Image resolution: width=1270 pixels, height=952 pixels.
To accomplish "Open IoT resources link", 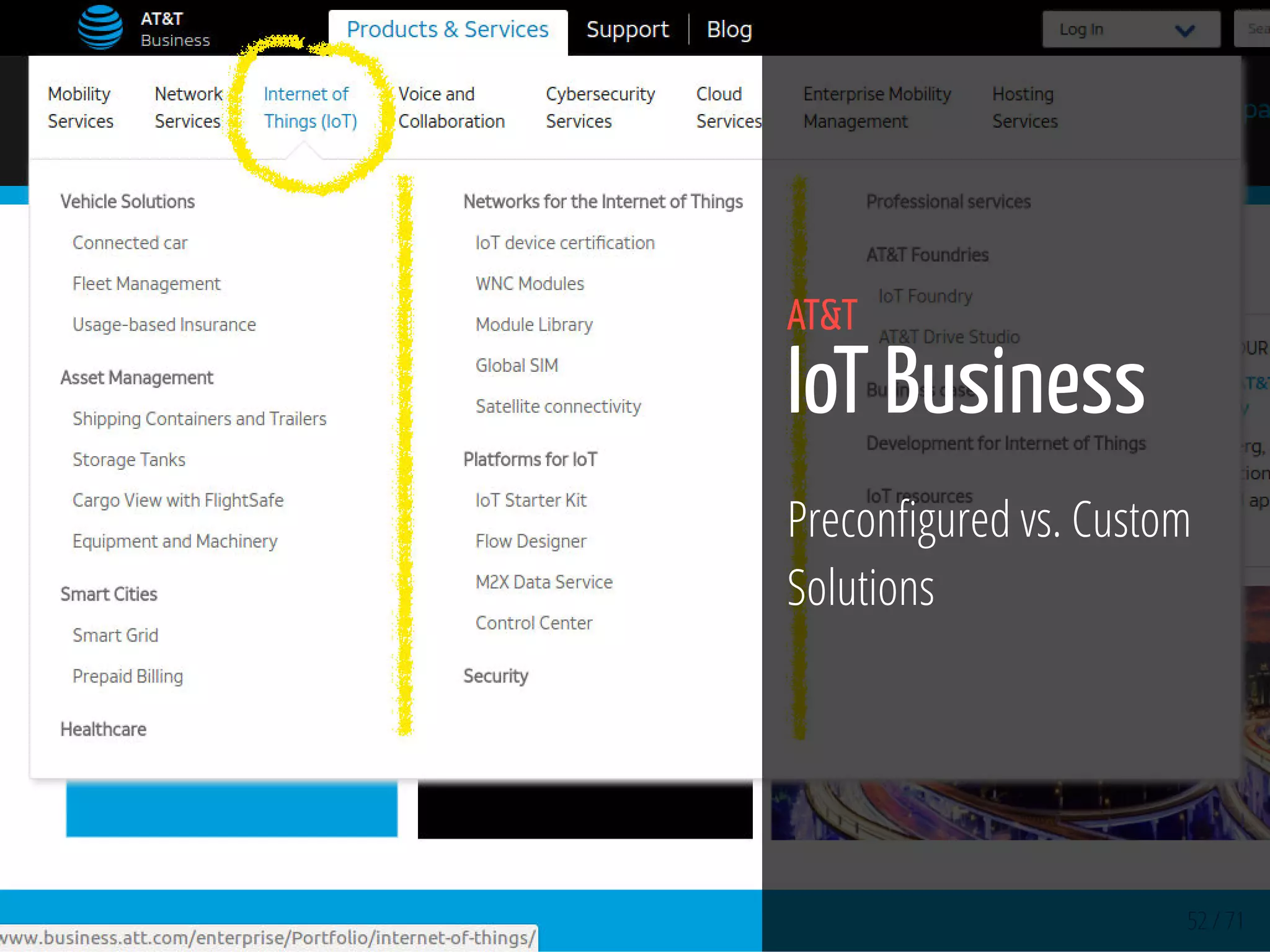I will point(919,496).
